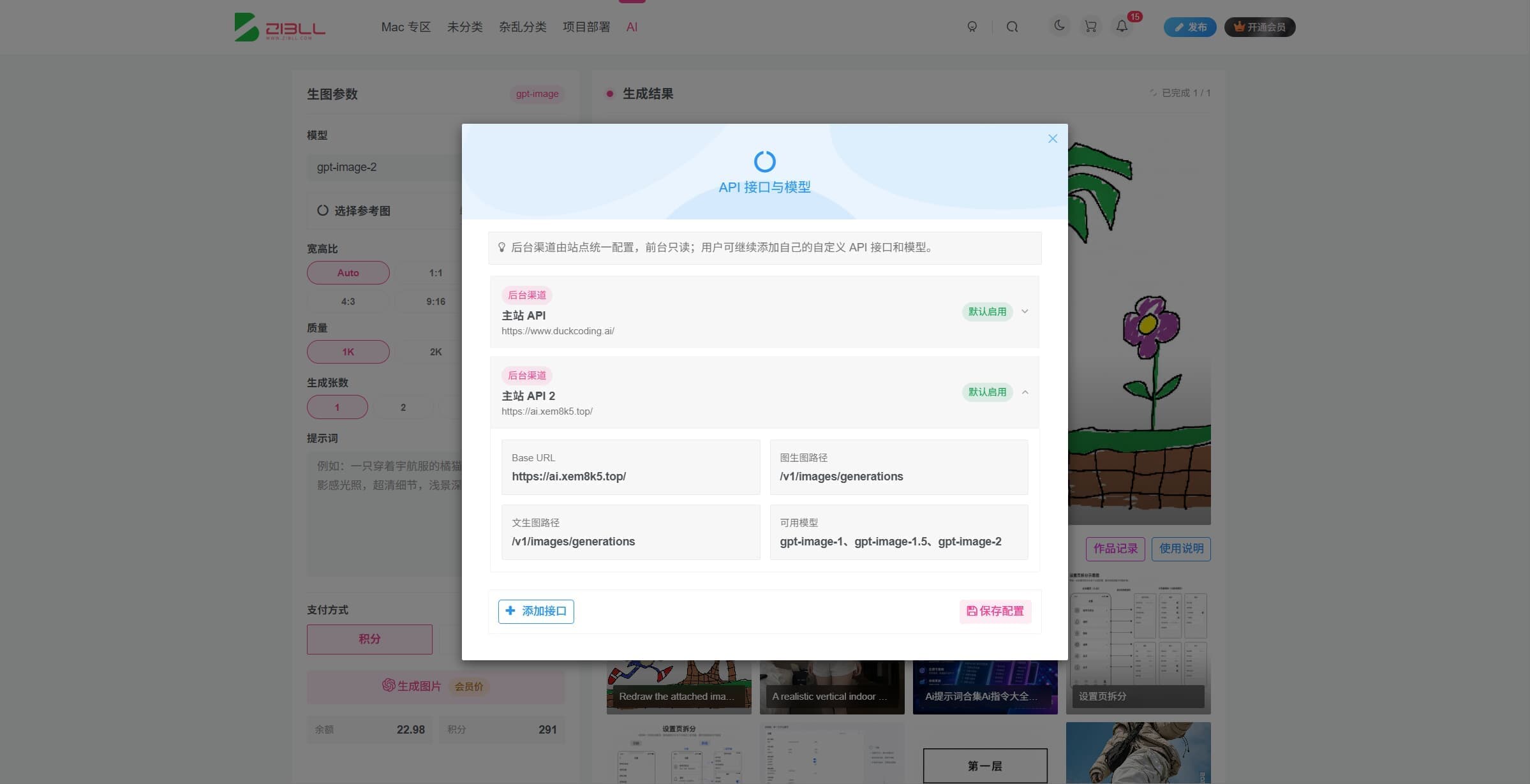
Task: Open the search magnifier icon
Action: (x=1012, y=27)
